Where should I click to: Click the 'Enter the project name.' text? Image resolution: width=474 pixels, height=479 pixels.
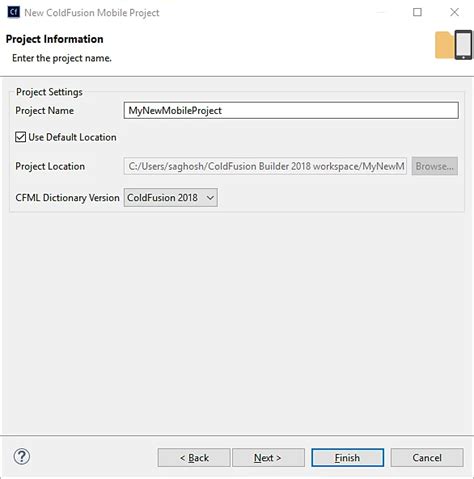(62, 58)
